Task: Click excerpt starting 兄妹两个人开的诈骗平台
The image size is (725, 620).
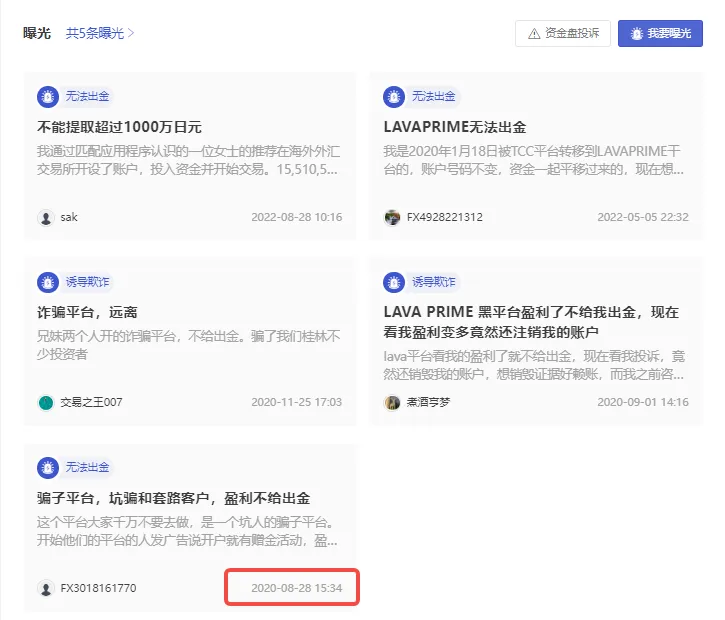Action: tap(188, 345)
